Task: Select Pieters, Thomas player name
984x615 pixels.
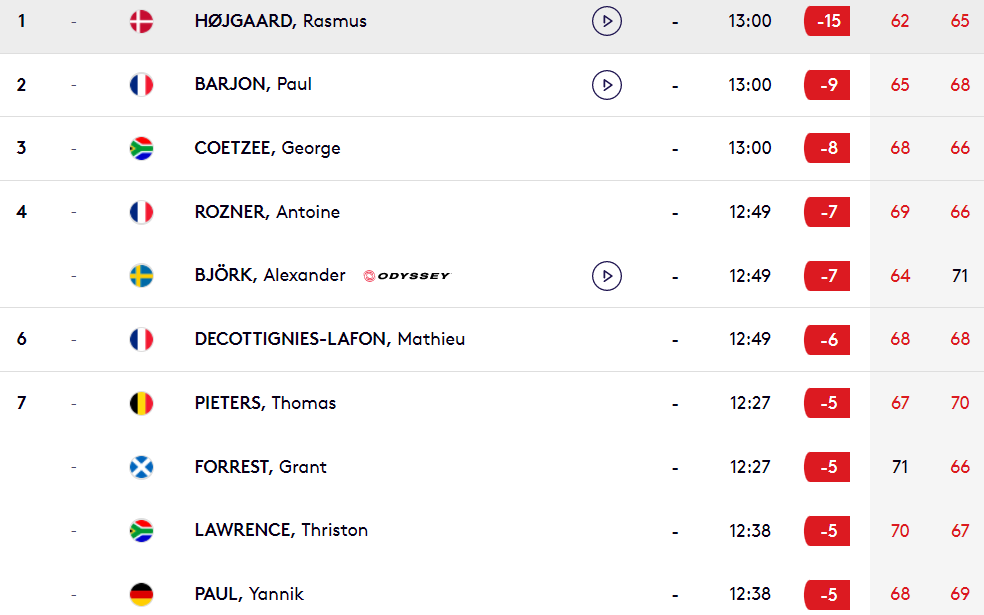Action: point(265,403)
